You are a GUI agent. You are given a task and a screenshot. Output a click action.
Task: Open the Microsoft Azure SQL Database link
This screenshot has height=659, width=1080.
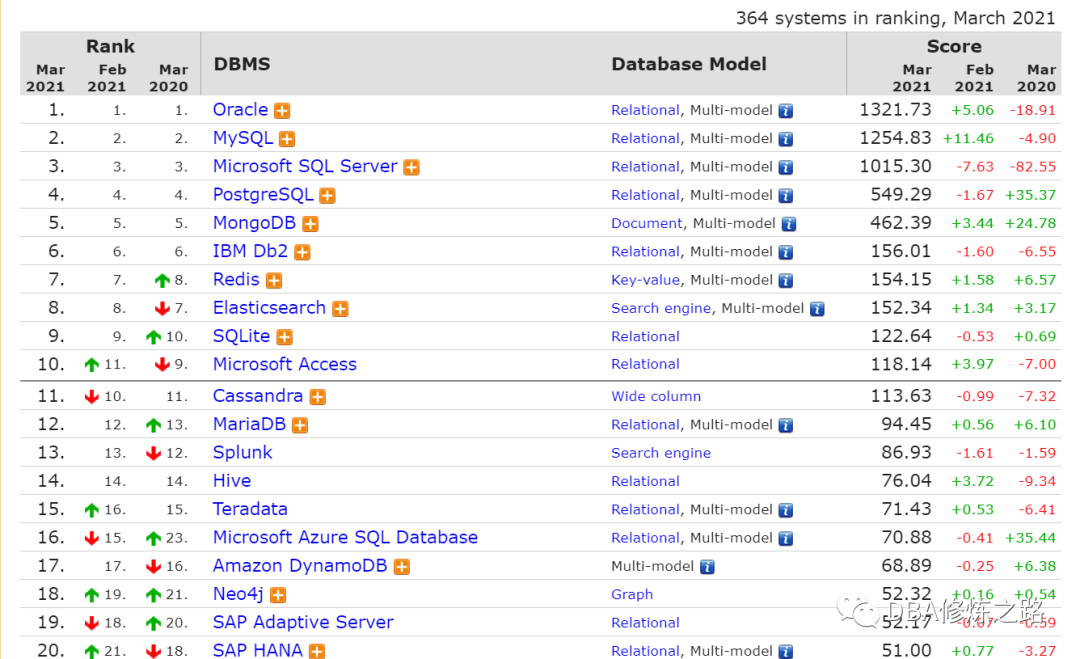pyautogui.click(x=345, y=536)
